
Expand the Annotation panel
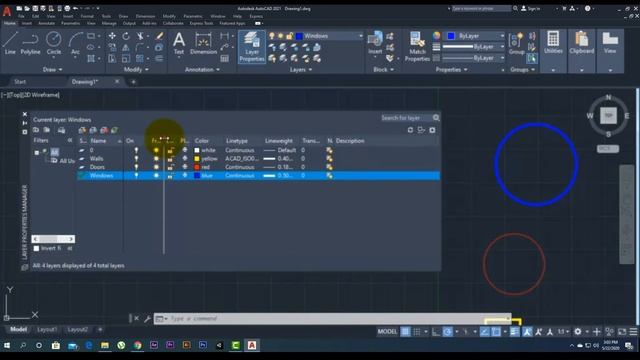(202, 69)
